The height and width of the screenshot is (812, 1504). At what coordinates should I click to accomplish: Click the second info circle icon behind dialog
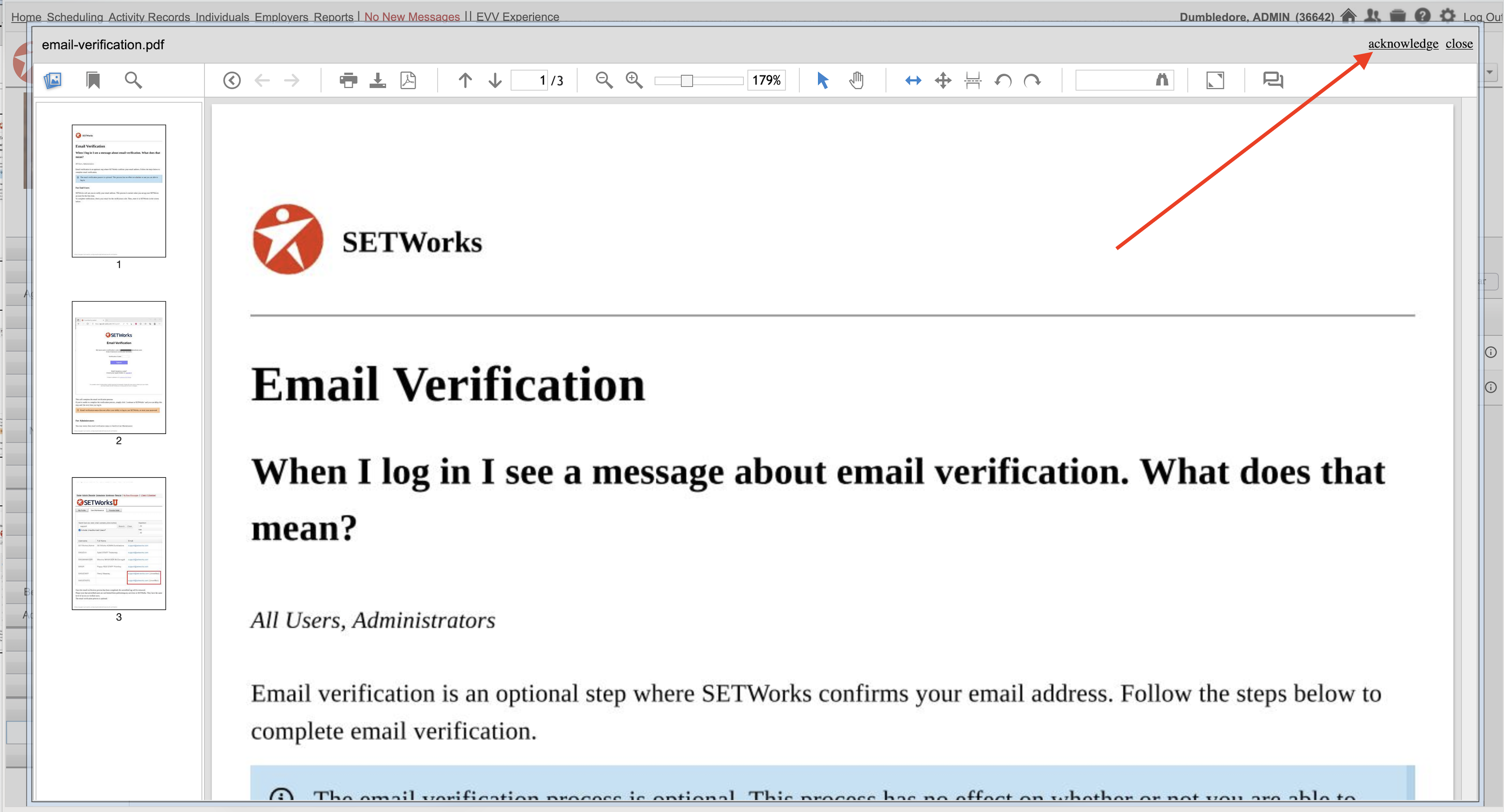point(1491,387)
